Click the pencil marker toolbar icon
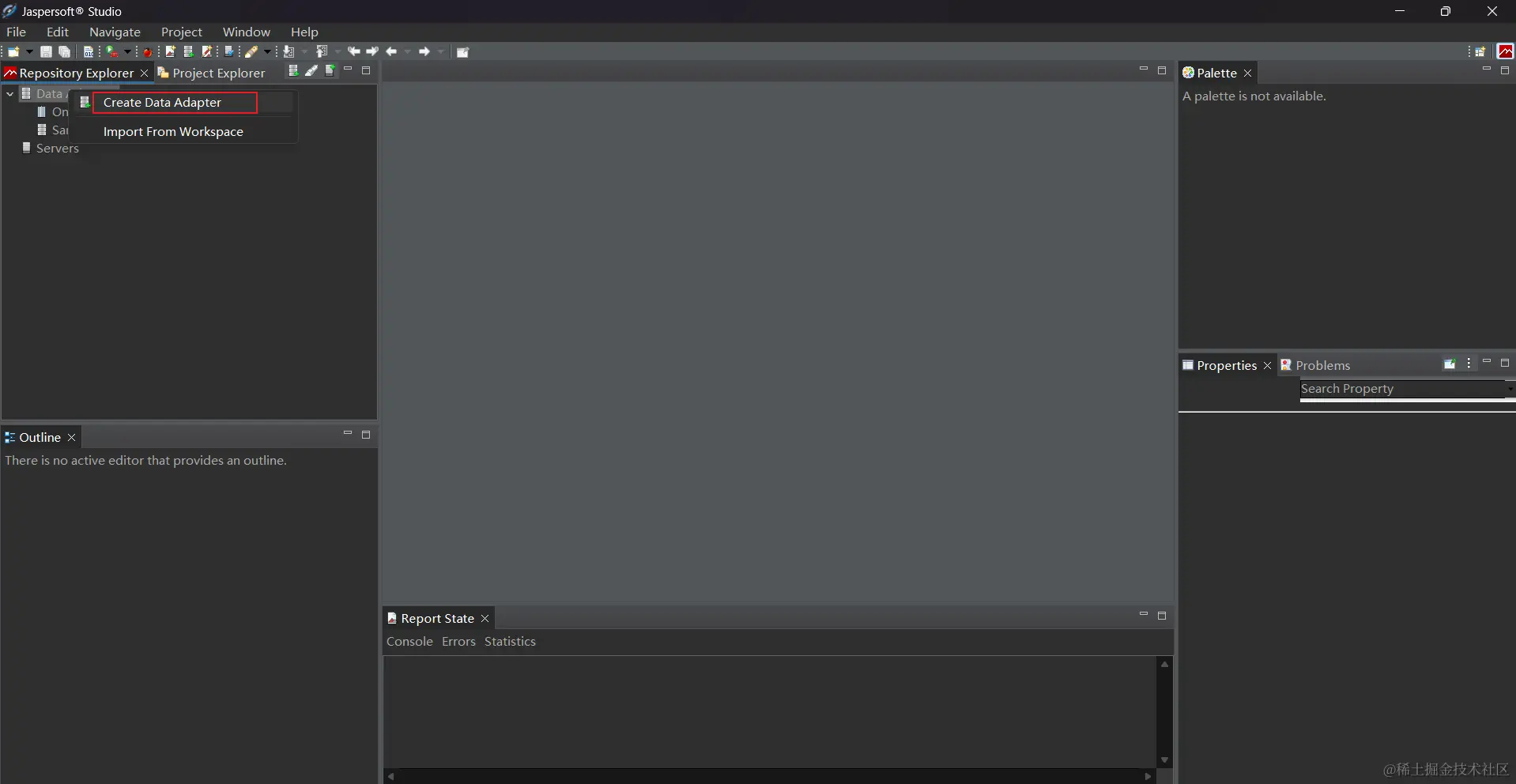This screenshot has height=784, width=1516. 251,51
